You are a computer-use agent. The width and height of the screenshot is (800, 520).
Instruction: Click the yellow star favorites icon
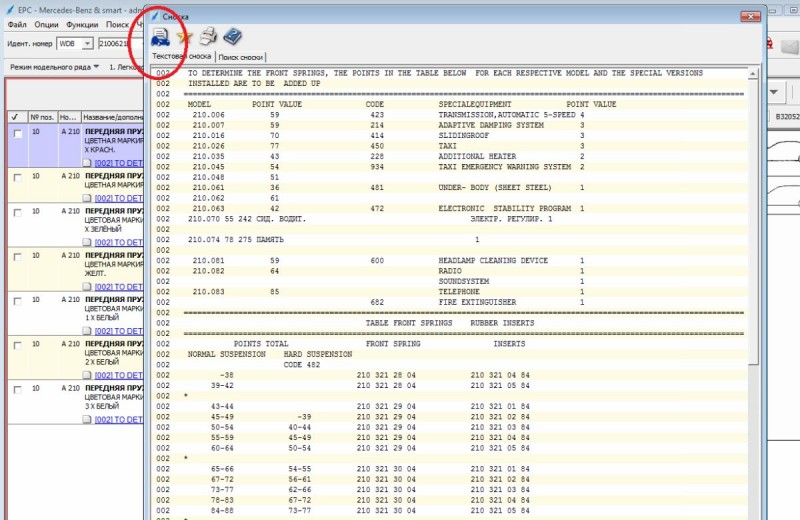tap(184, 37)
